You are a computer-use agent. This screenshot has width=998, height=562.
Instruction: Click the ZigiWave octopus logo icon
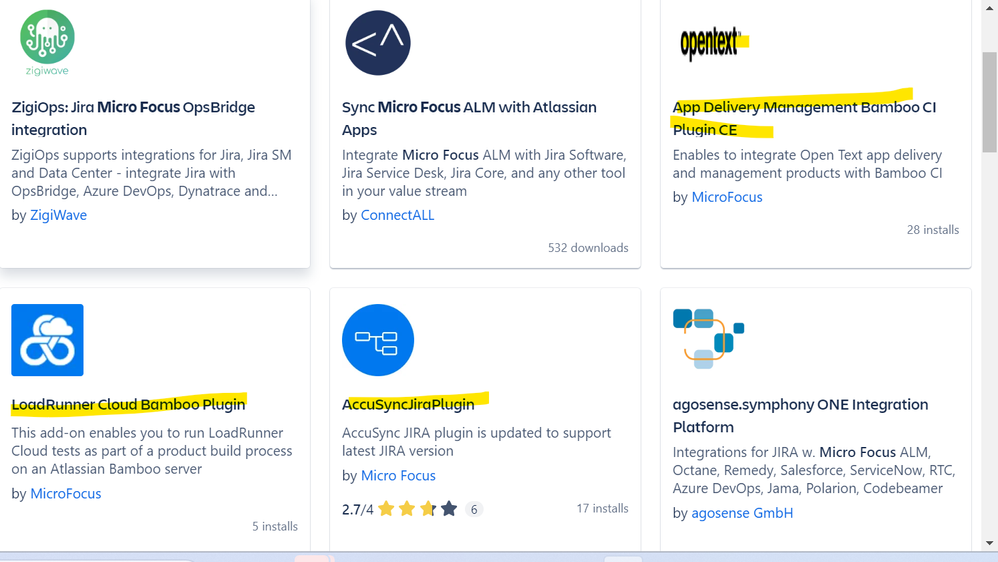(x=47, y=43)
